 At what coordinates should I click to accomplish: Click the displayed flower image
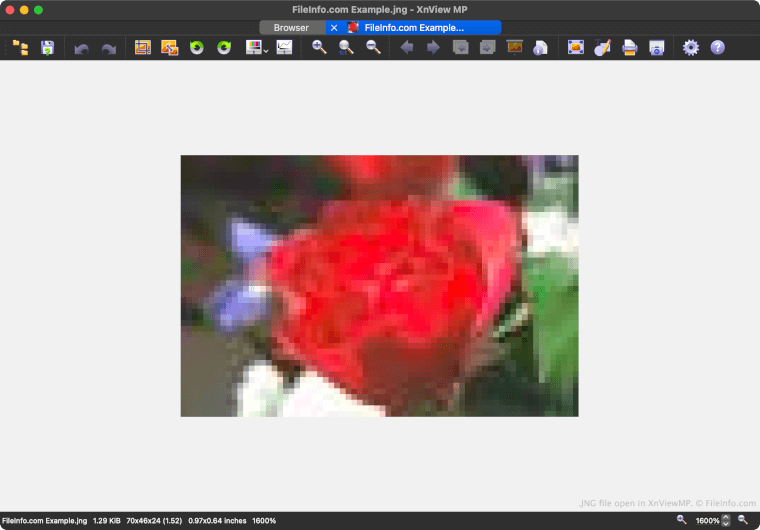[380, 286]
